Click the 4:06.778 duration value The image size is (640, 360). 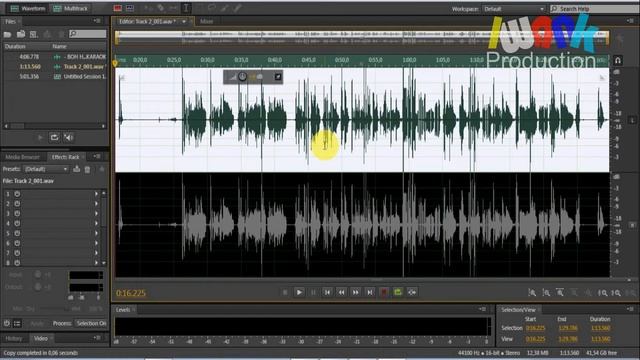(x=29, y=57)
